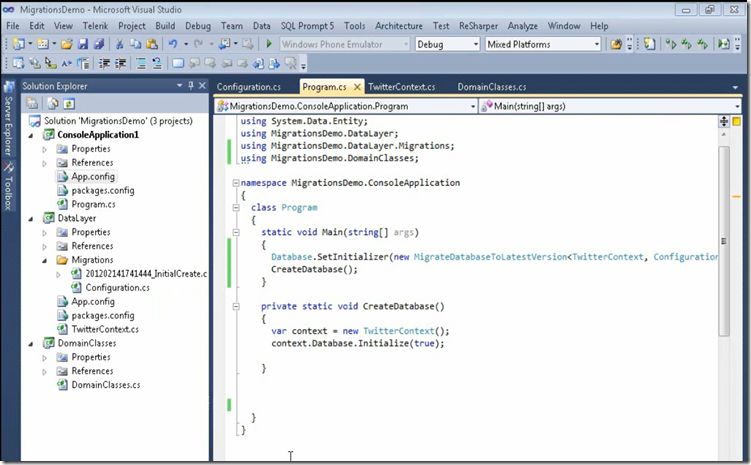Collapse the Migrations folder node

(45, 261)
